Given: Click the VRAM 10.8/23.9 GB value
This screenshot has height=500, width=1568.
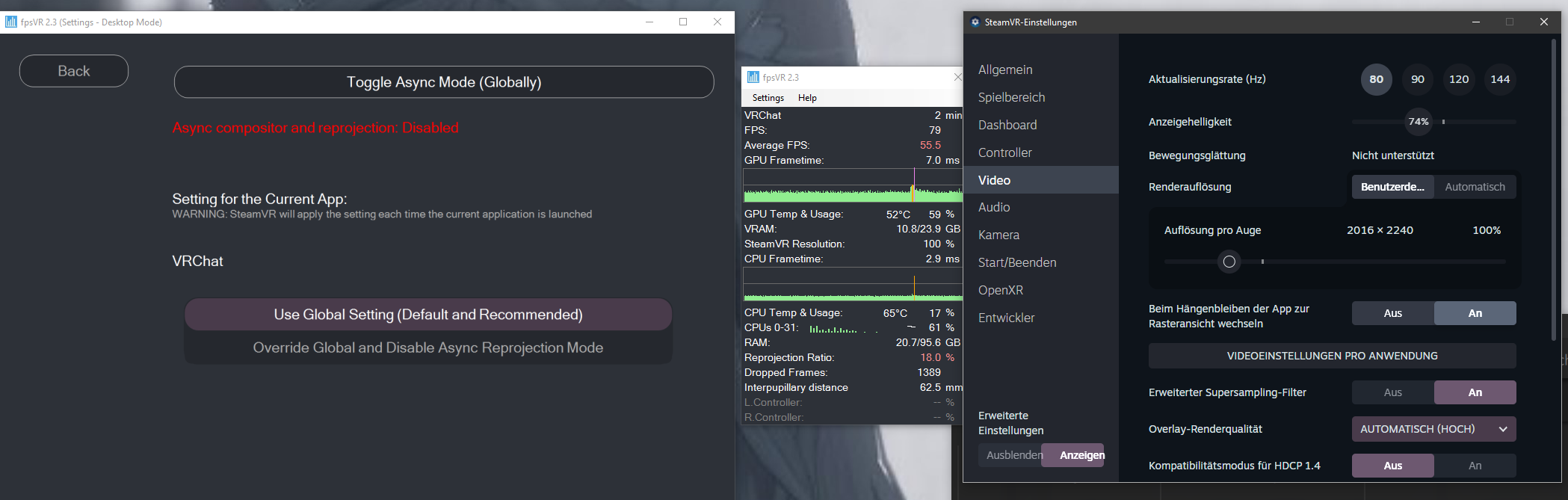Looking at the screenshot, I should 928,229.
